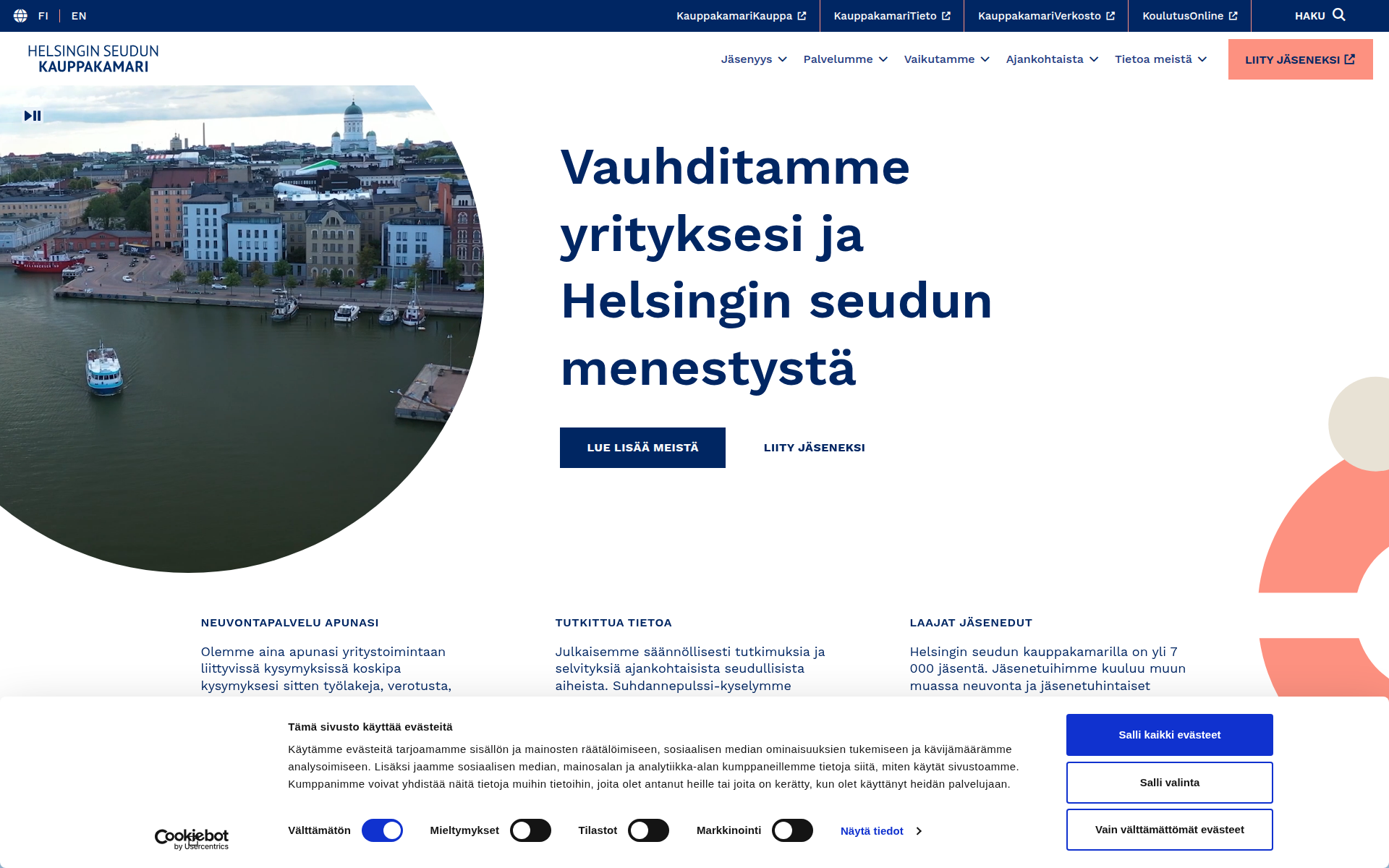Click external-link icon beside KauppakamariVerkosto
Image resolution: width=1389 pixels, height=868 pixels.
point(1110,16)
